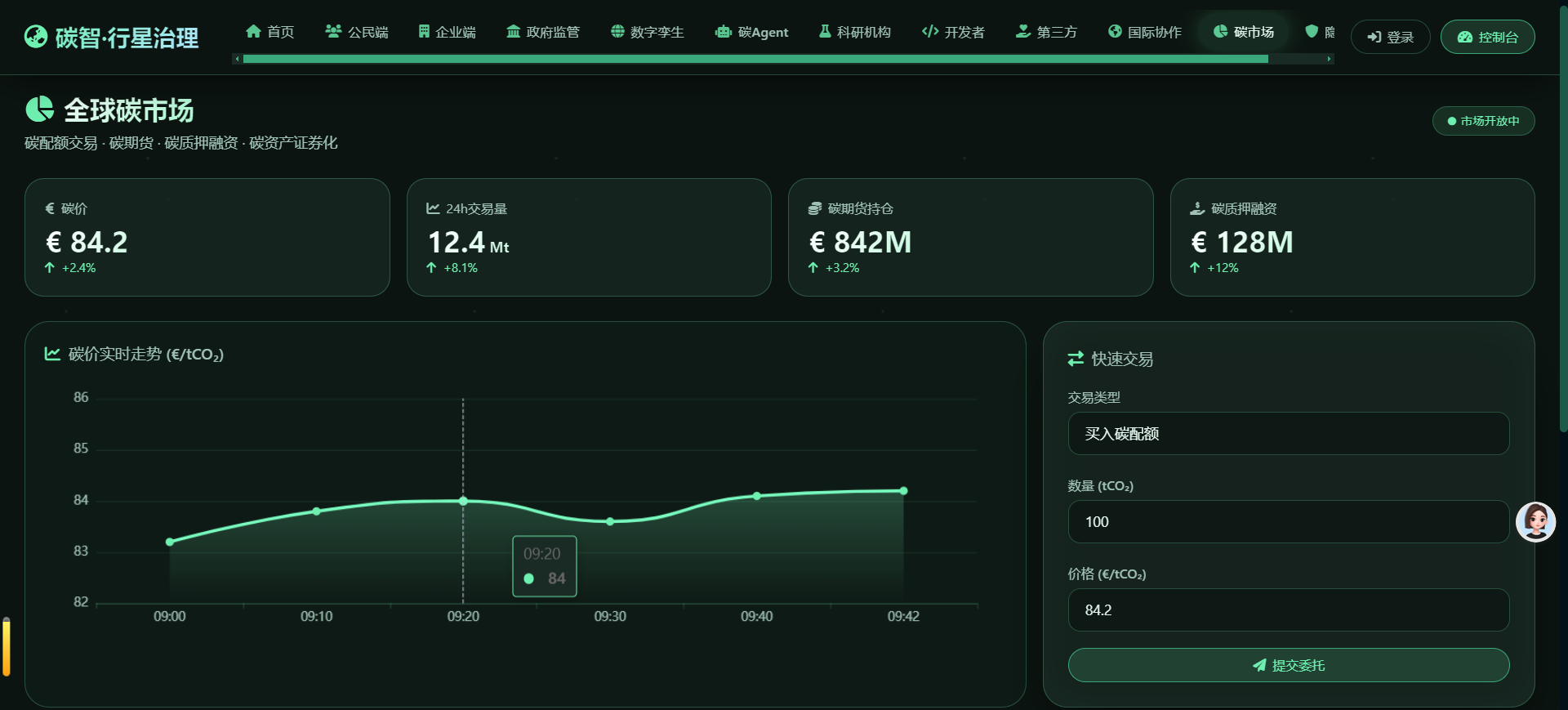The image size is (1568, 710).
Task: Open the 交易类型 dropdown showing 买入碳配额
Action: (1288, 433)
